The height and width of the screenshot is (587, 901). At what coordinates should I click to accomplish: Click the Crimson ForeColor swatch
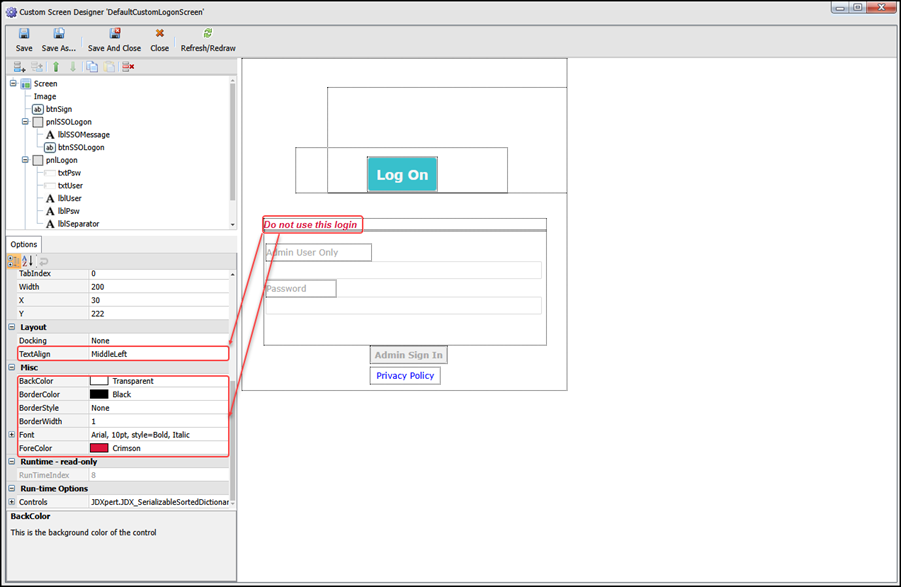click(99, 449)
